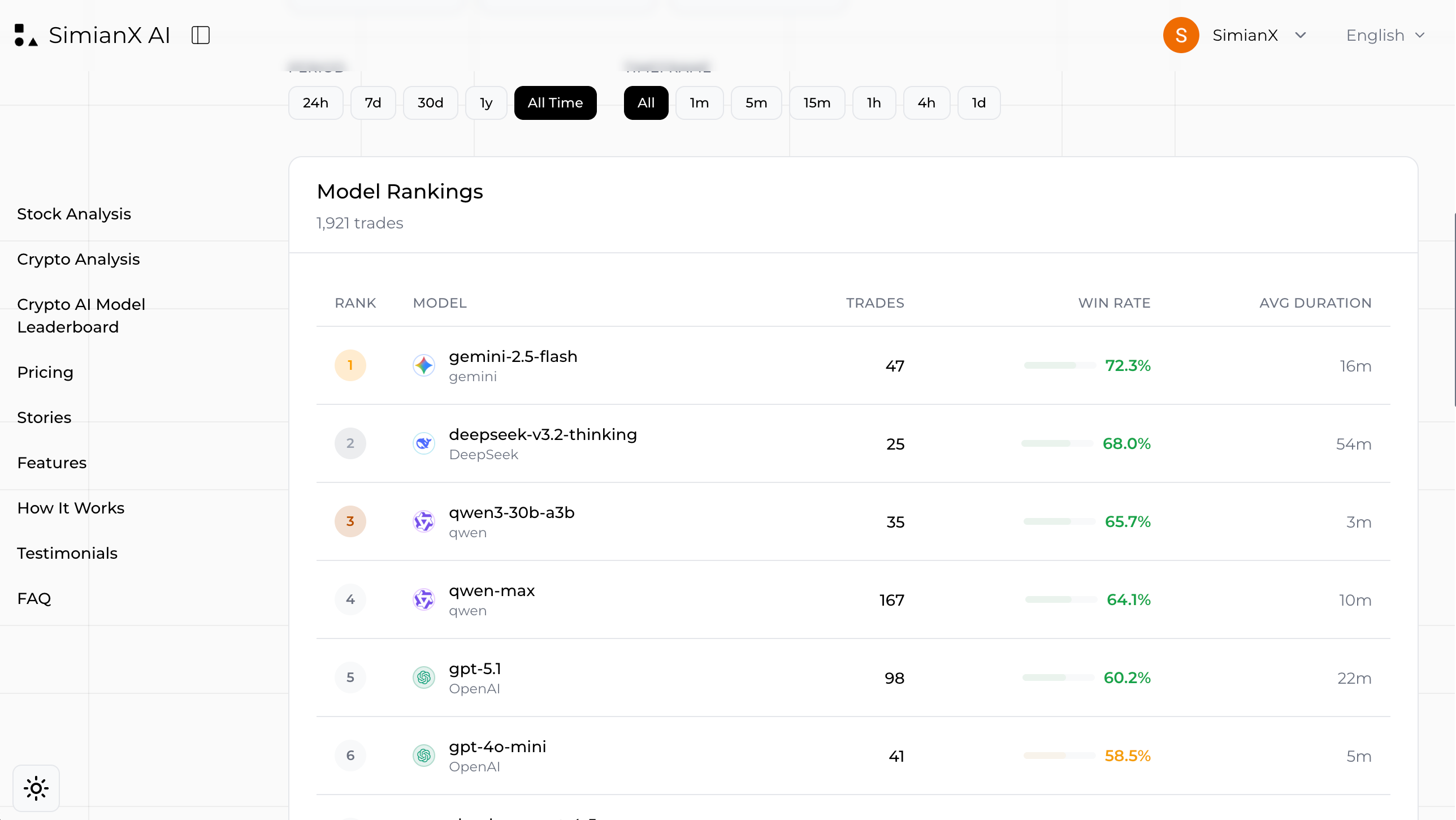Click the Gemini icon next to gemini-2.5-flash
The height and width of the screenshot is (820, 1456).
[x=424, y=365]
